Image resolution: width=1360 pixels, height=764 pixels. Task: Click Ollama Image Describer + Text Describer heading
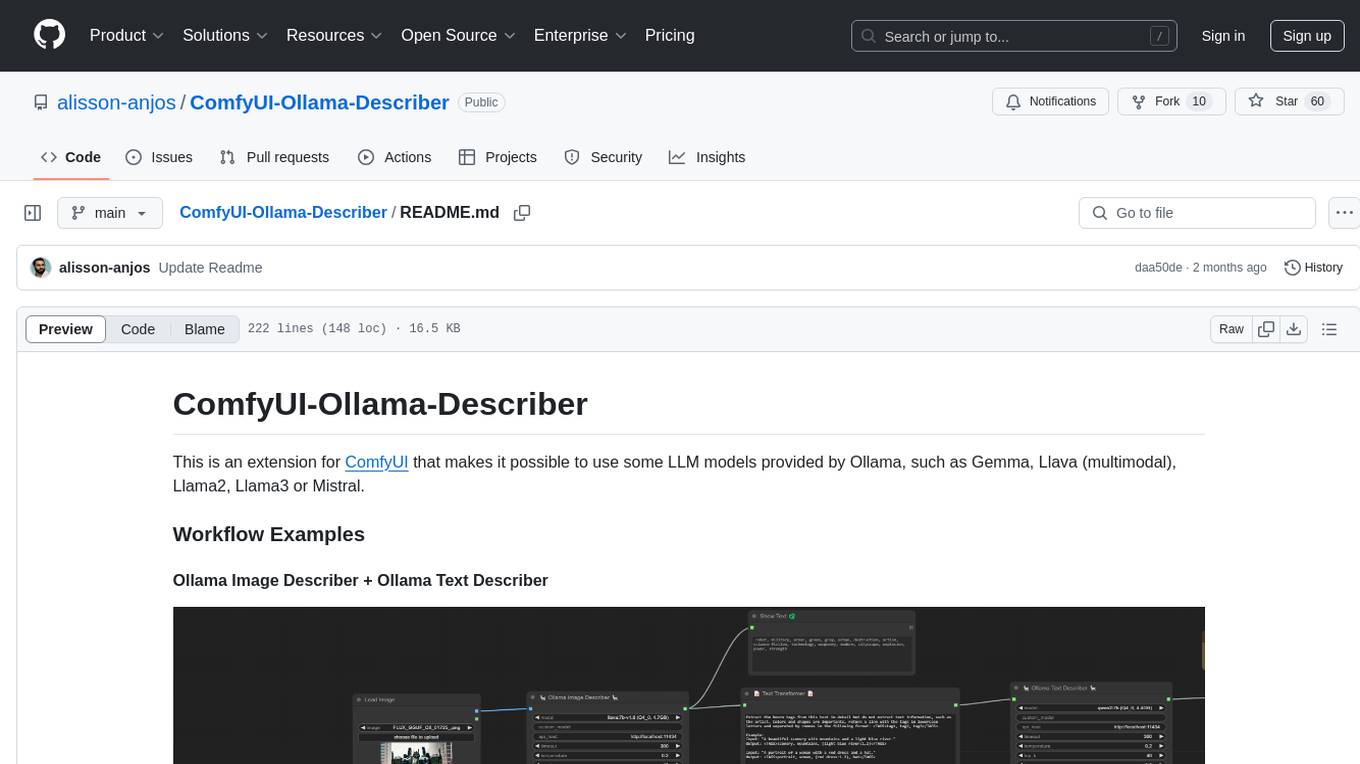click(x=360, y=580)
